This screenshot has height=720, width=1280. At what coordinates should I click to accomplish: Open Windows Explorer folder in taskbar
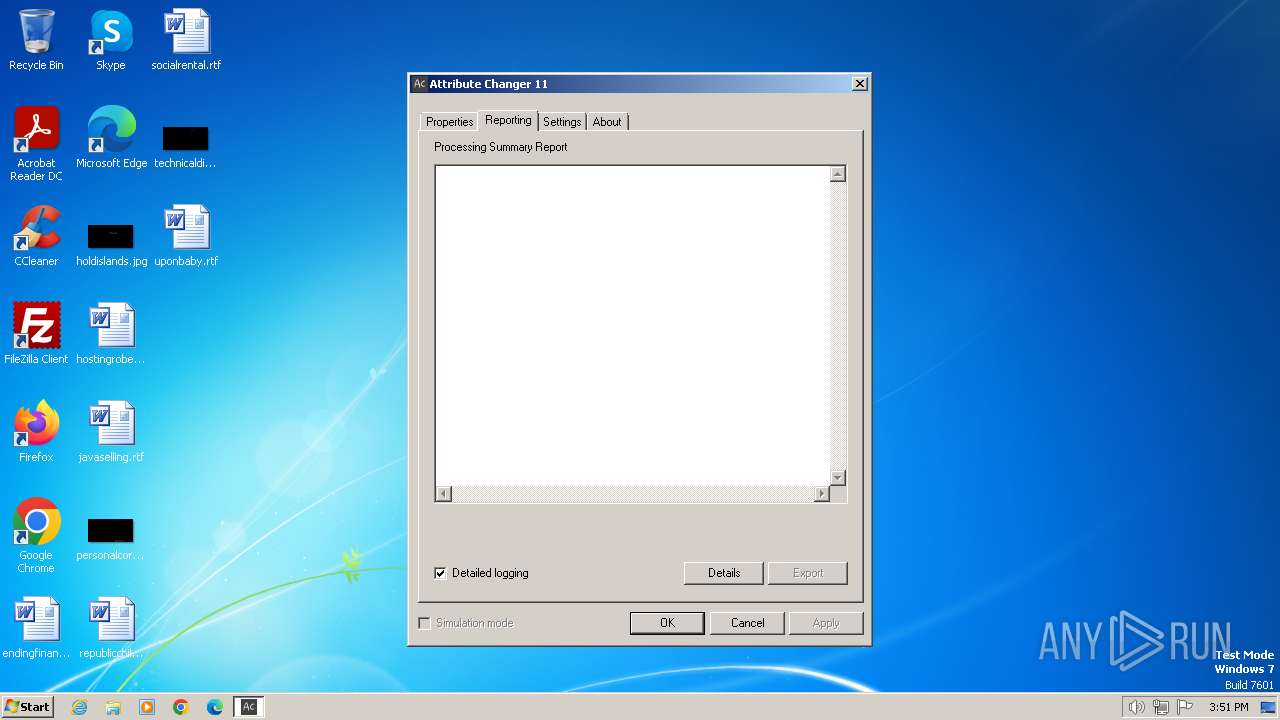coord(113,707)
